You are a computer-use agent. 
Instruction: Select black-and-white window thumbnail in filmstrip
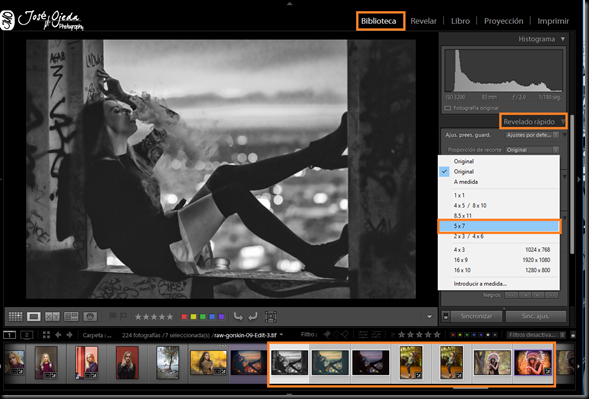289,363
